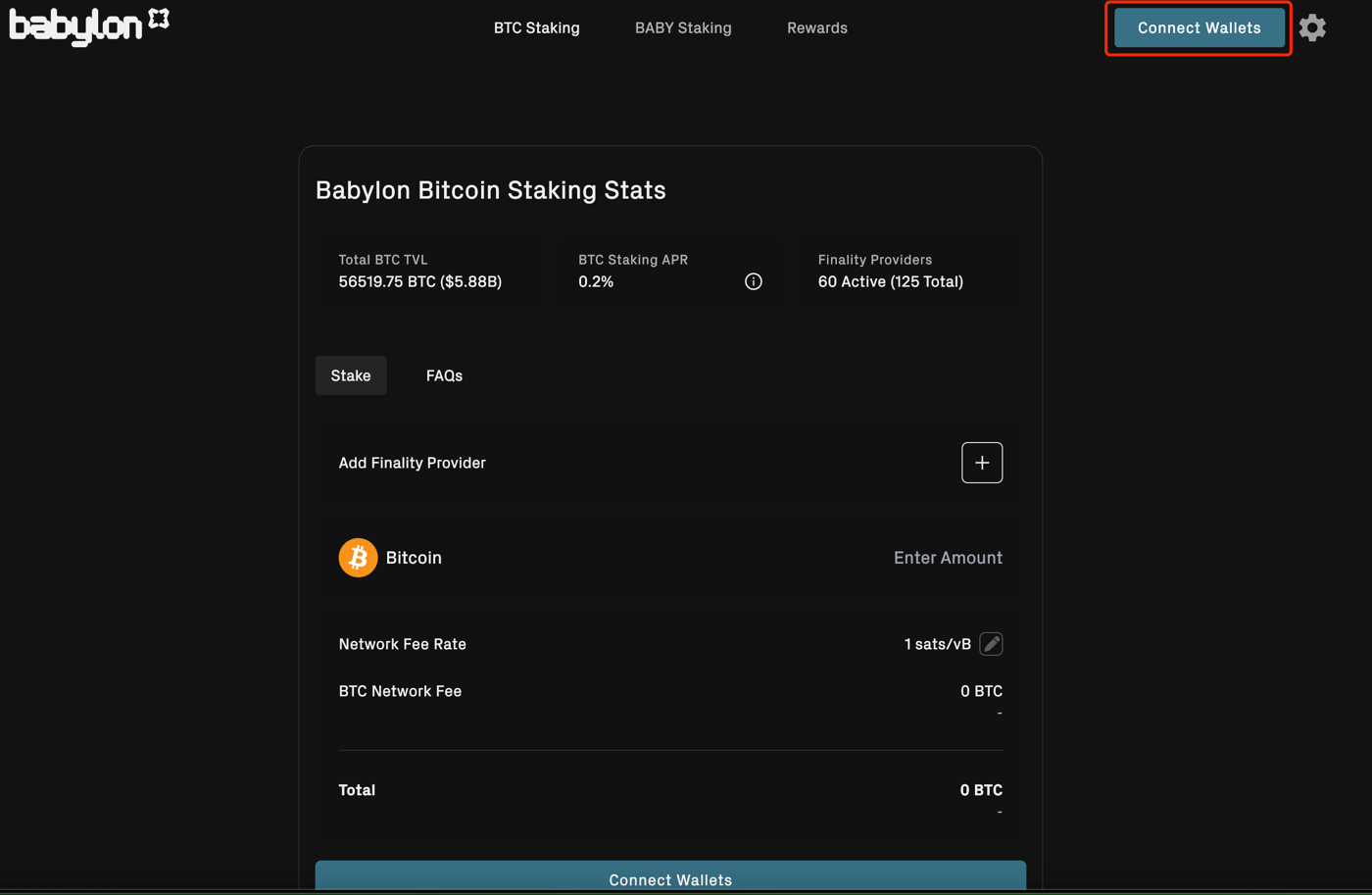
Task: Edit the Network Fee Rate using the pencil icon
Action: [991, 644]
